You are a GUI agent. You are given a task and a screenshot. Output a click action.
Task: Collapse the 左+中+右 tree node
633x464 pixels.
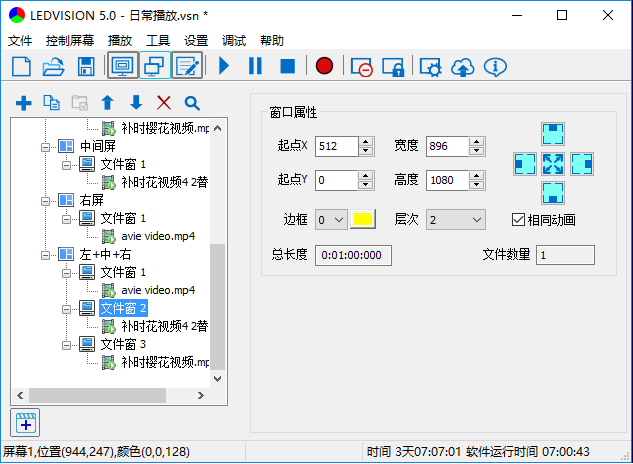[x=45, y=255]
